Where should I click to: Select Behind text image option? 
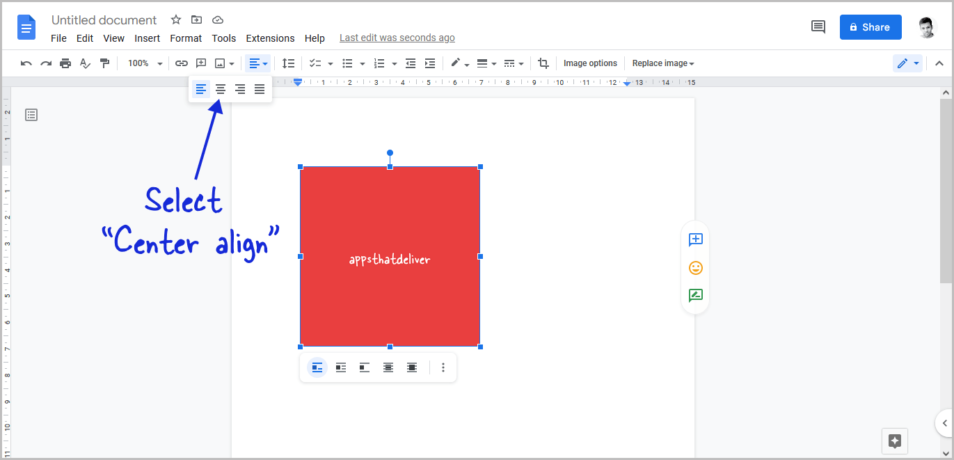[388, 368]
